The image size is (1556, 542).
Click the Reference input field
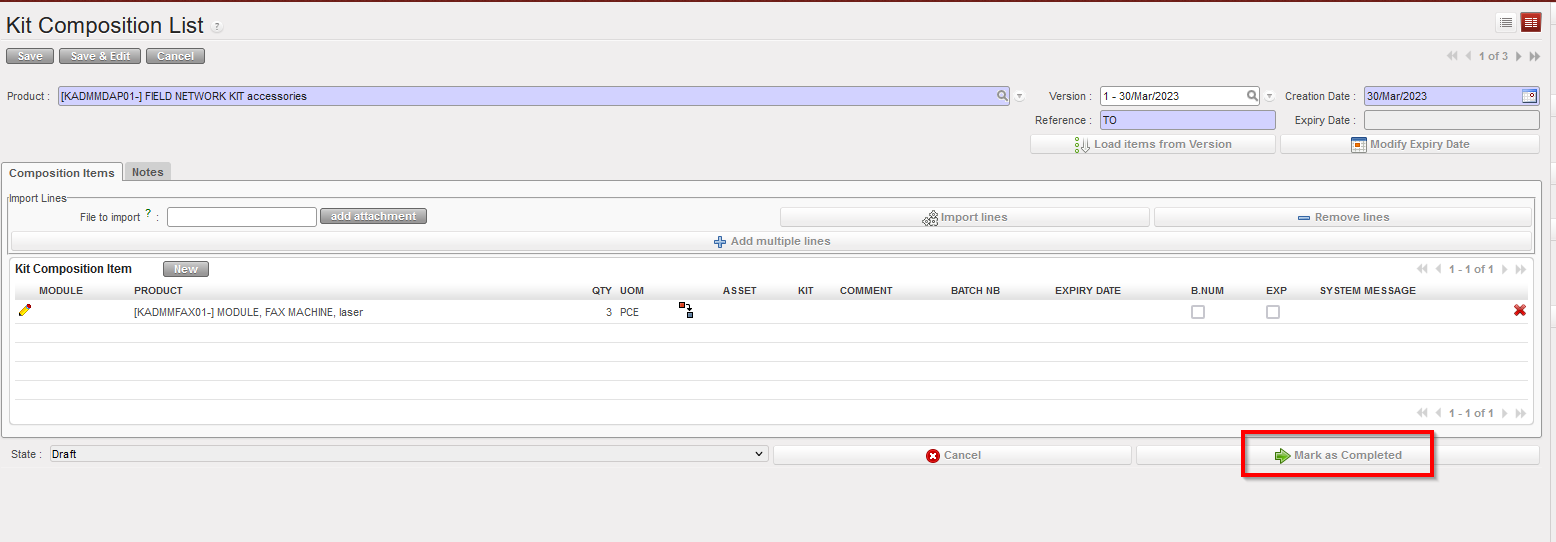[1187, 120]
